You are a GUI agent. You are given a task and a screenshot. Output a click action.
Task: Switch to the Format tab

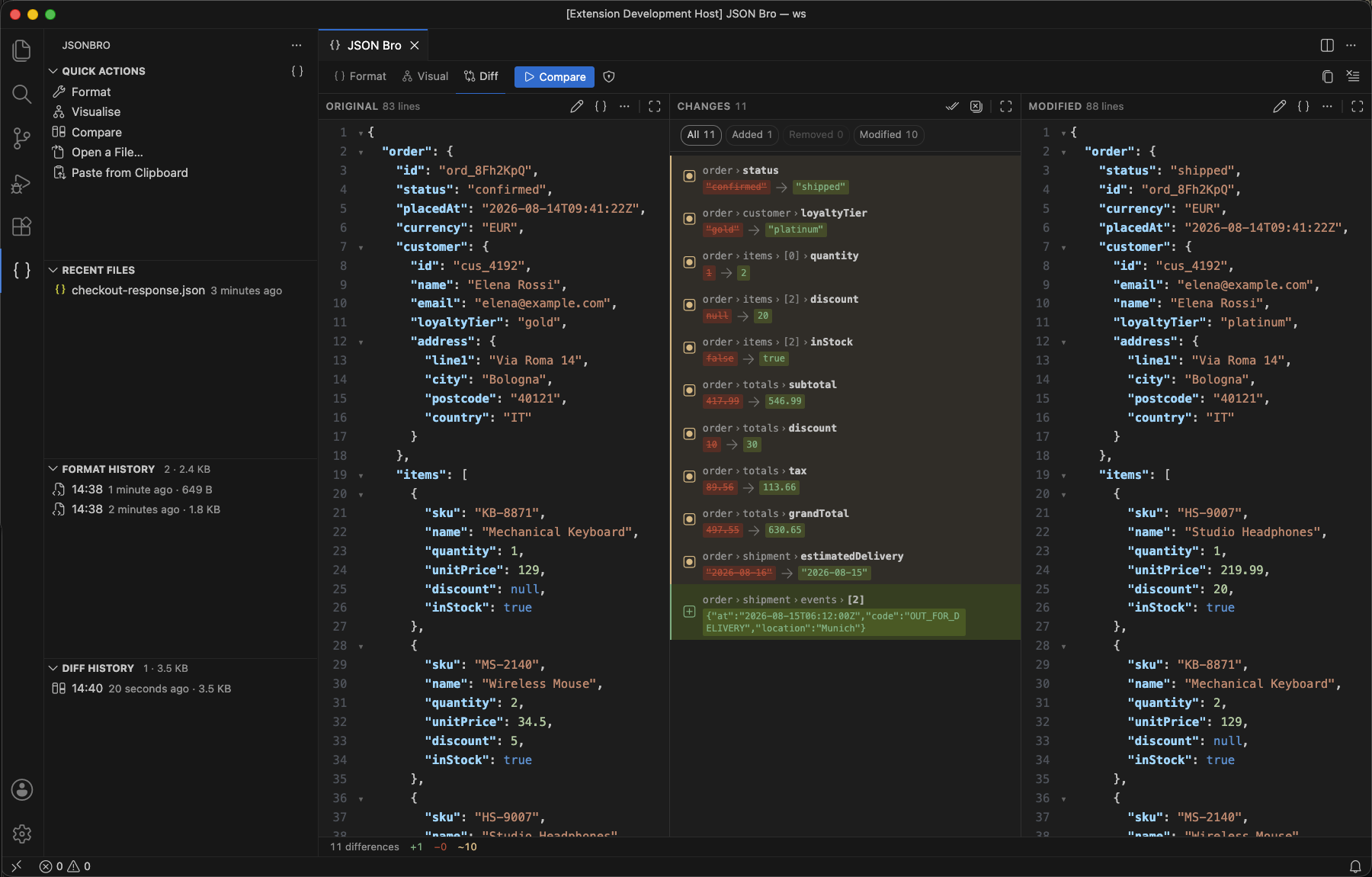[361, 76]
